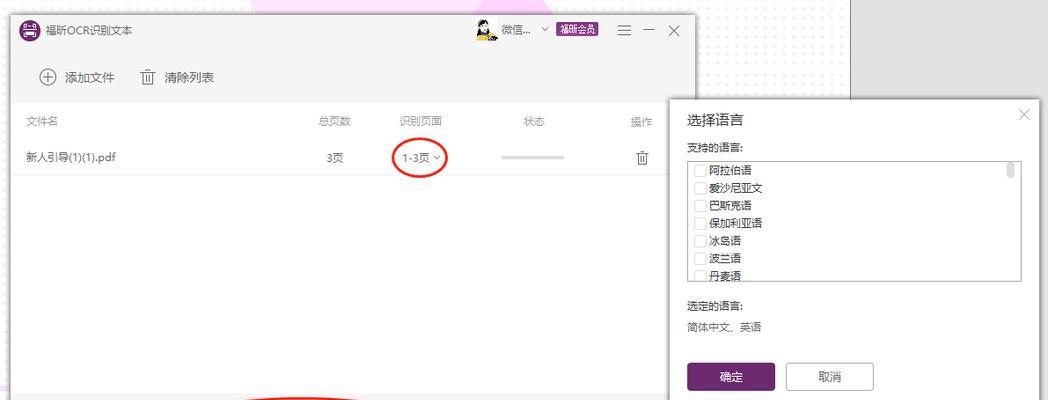Click the add file plus icon
This screenshot has width=1048, height=400.
(47, 78)
